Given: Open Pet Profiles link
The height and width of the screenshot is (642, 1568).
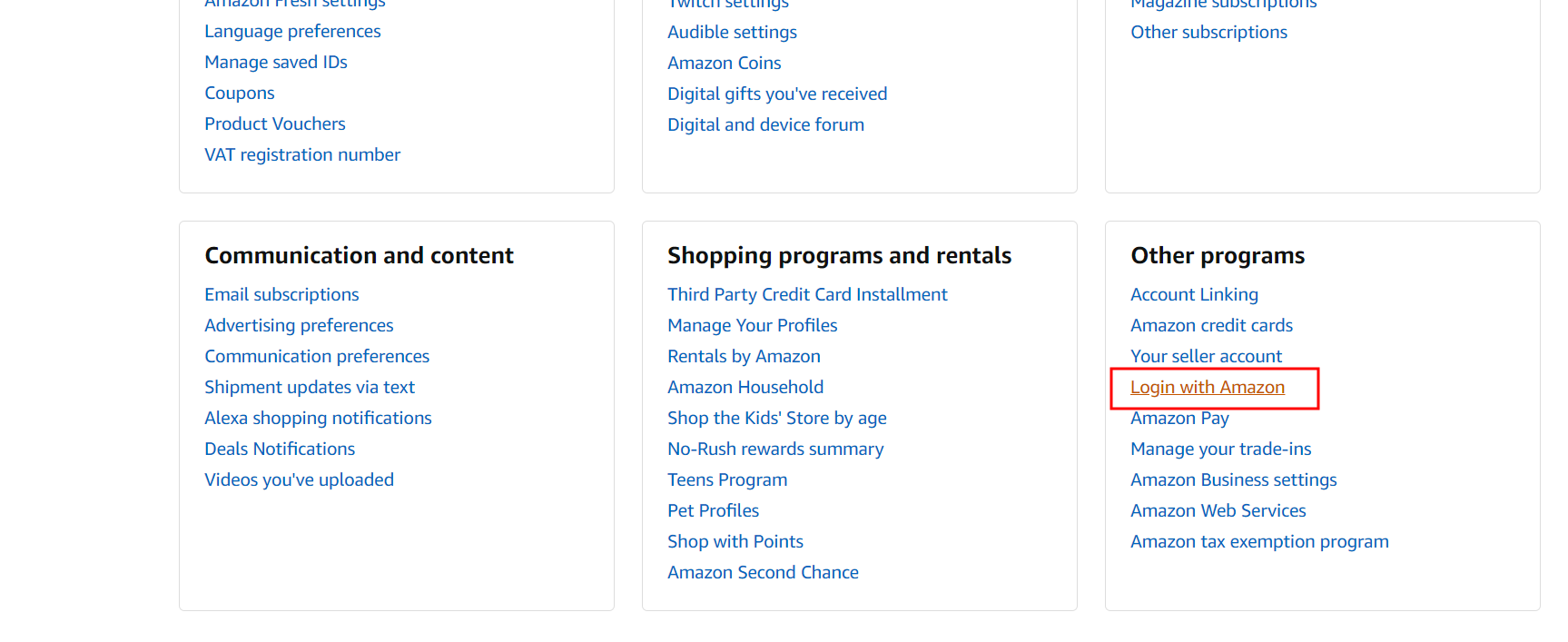Looking at the screenshot, I should click(713, 511).
